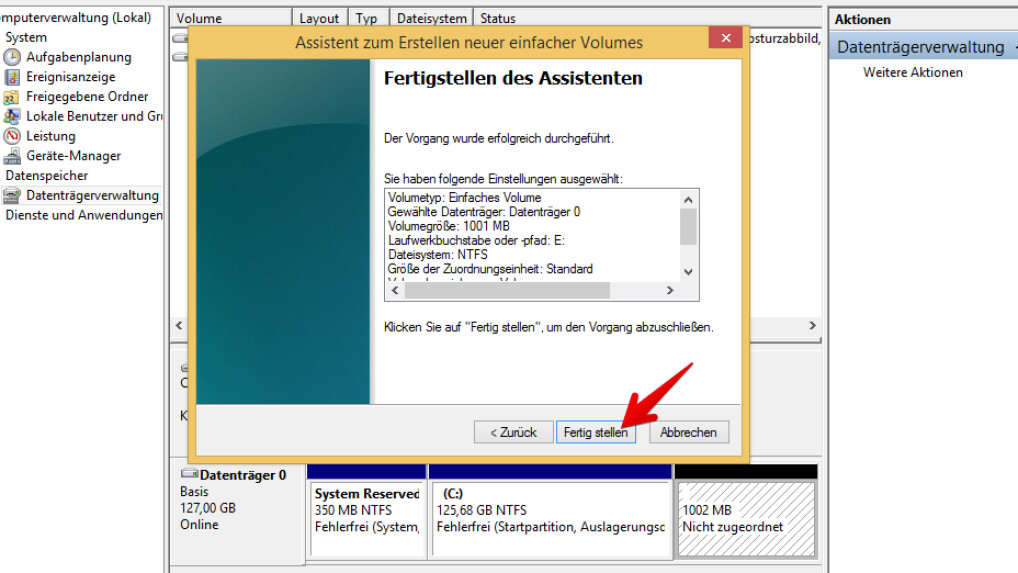This screenshot has height=573, width=1018.
Task: Click the settings list scroll-up arrow
Action: [688, 199]
